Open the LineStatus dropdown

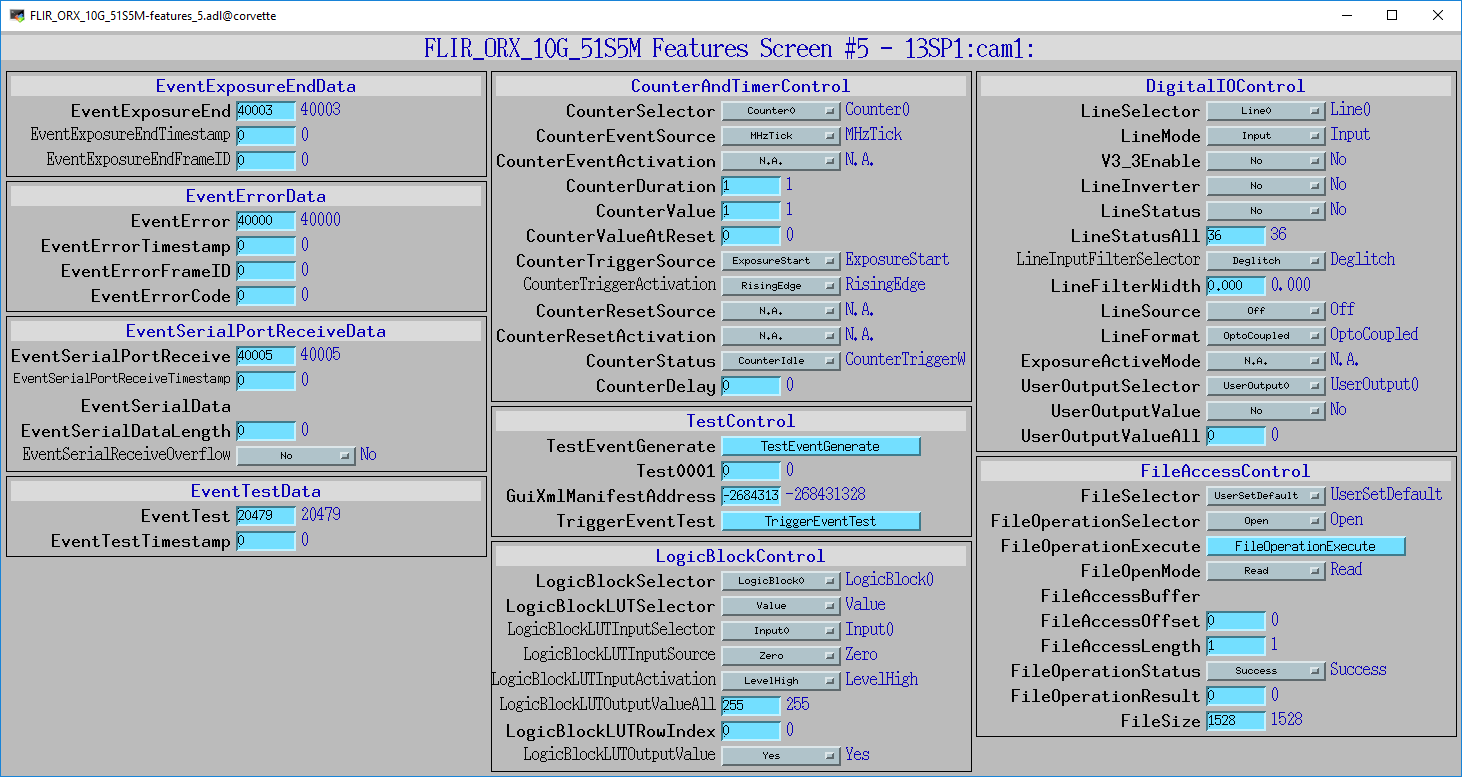pos(1266,211)
